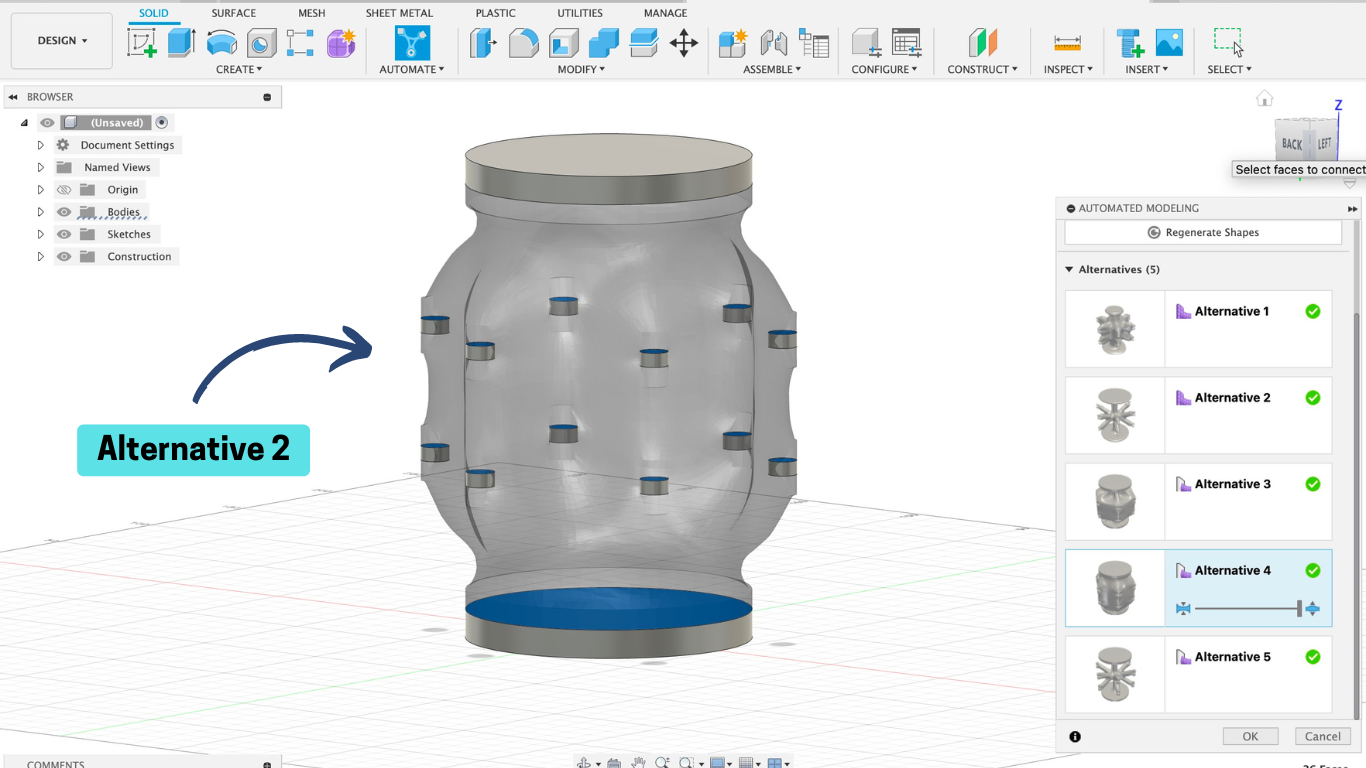
Task: Select the Rectangular Pattern tool
Action: click(x=300, y=43)
